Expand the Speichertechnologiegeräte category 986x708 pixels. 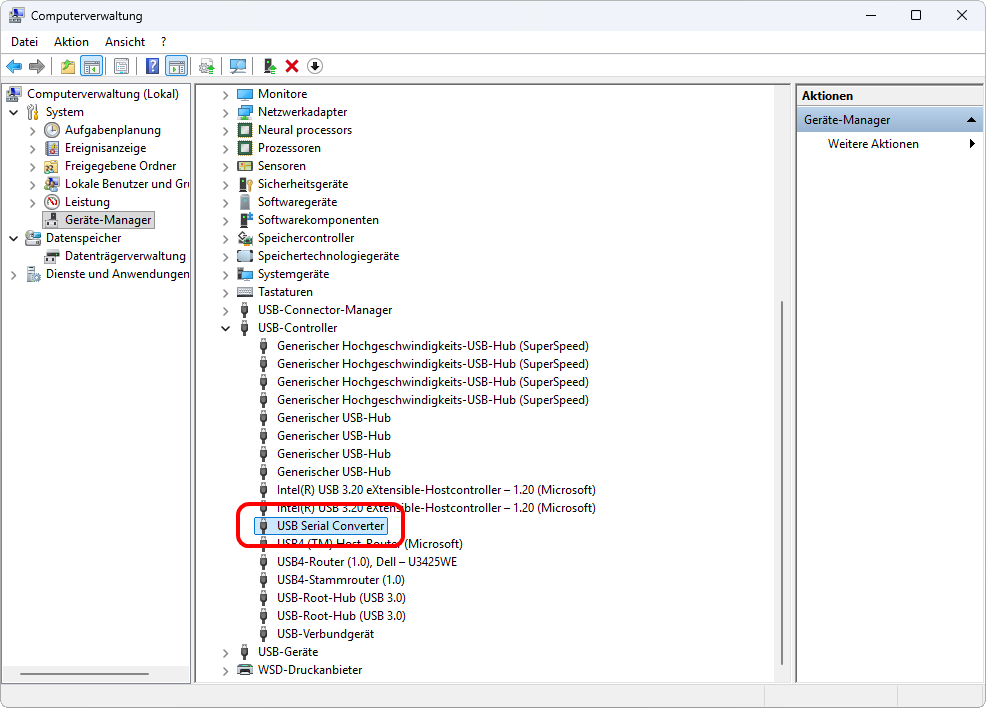(225, 257)
